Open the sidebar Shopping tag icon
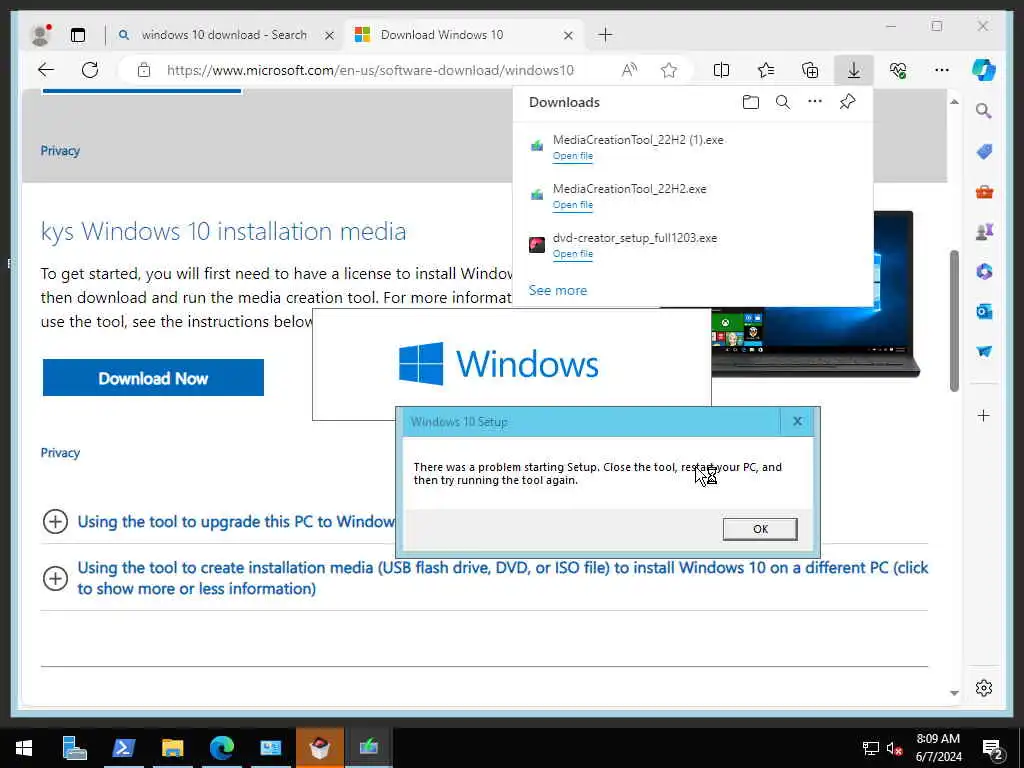Viewport: 1024px width, 768px height. pos(984,152)
